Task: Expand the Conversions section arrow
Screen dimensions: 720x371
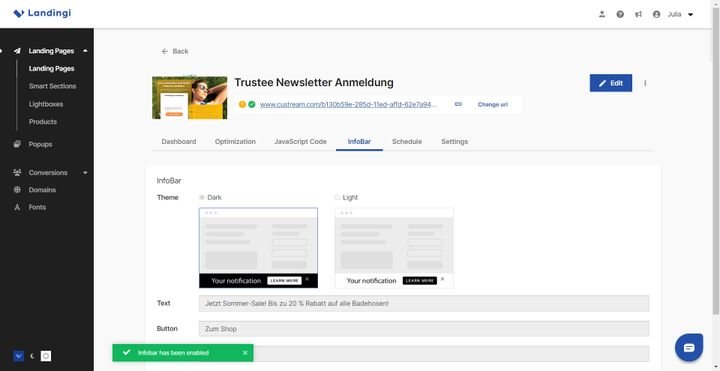Action: [x=85, y=173]
